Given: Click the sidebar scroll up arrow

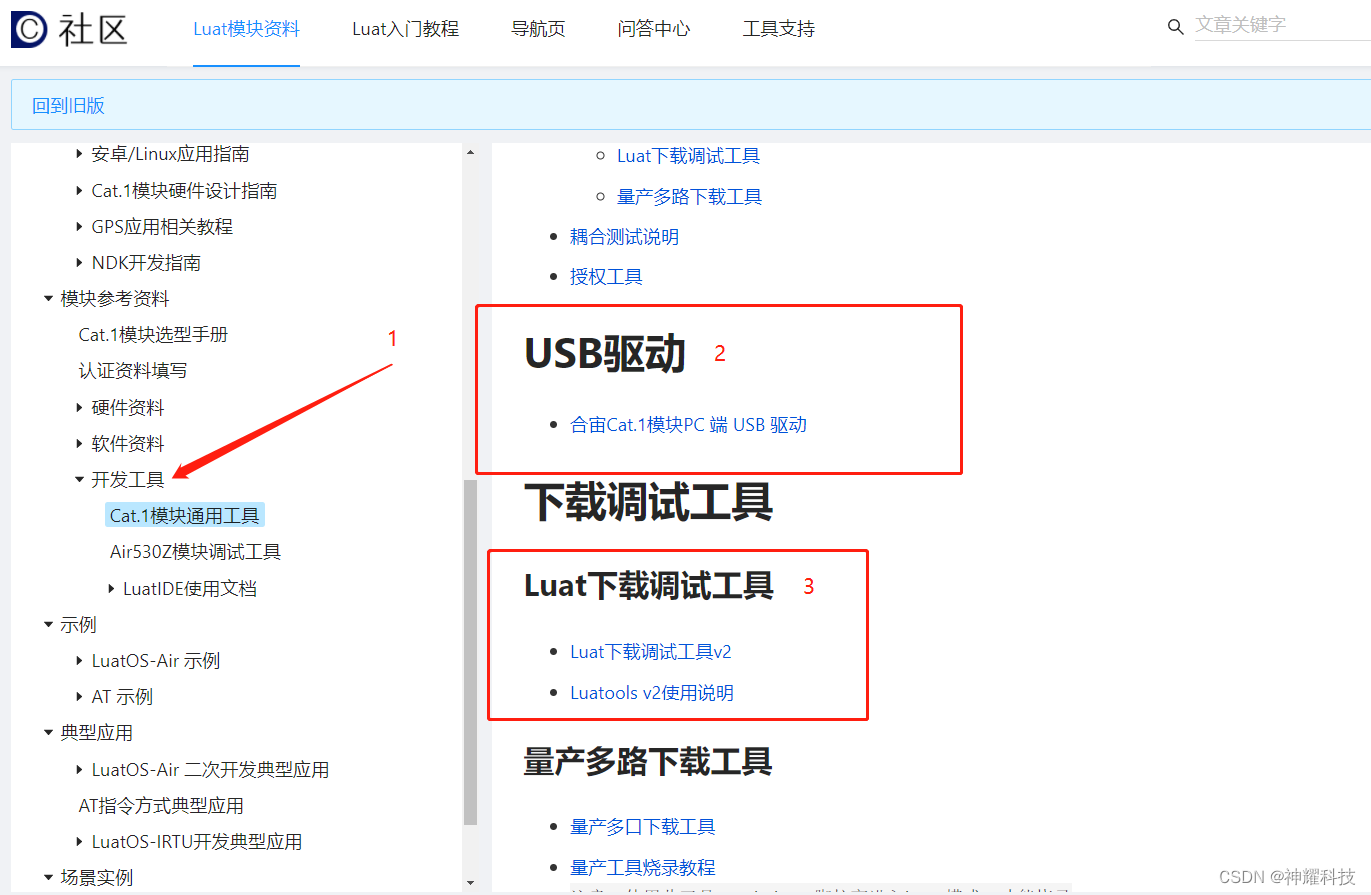Looking at the screenshot, I should (x=471, y=152).
